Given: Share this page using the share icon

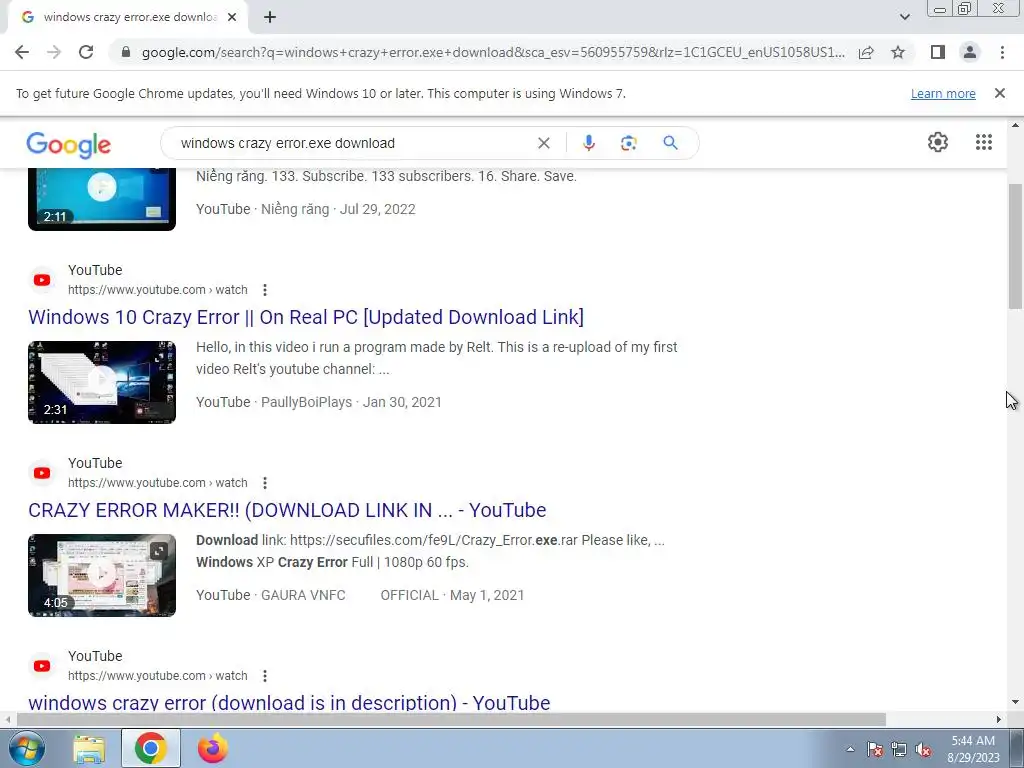Looking at the screenshot, I should coord(866,52).
